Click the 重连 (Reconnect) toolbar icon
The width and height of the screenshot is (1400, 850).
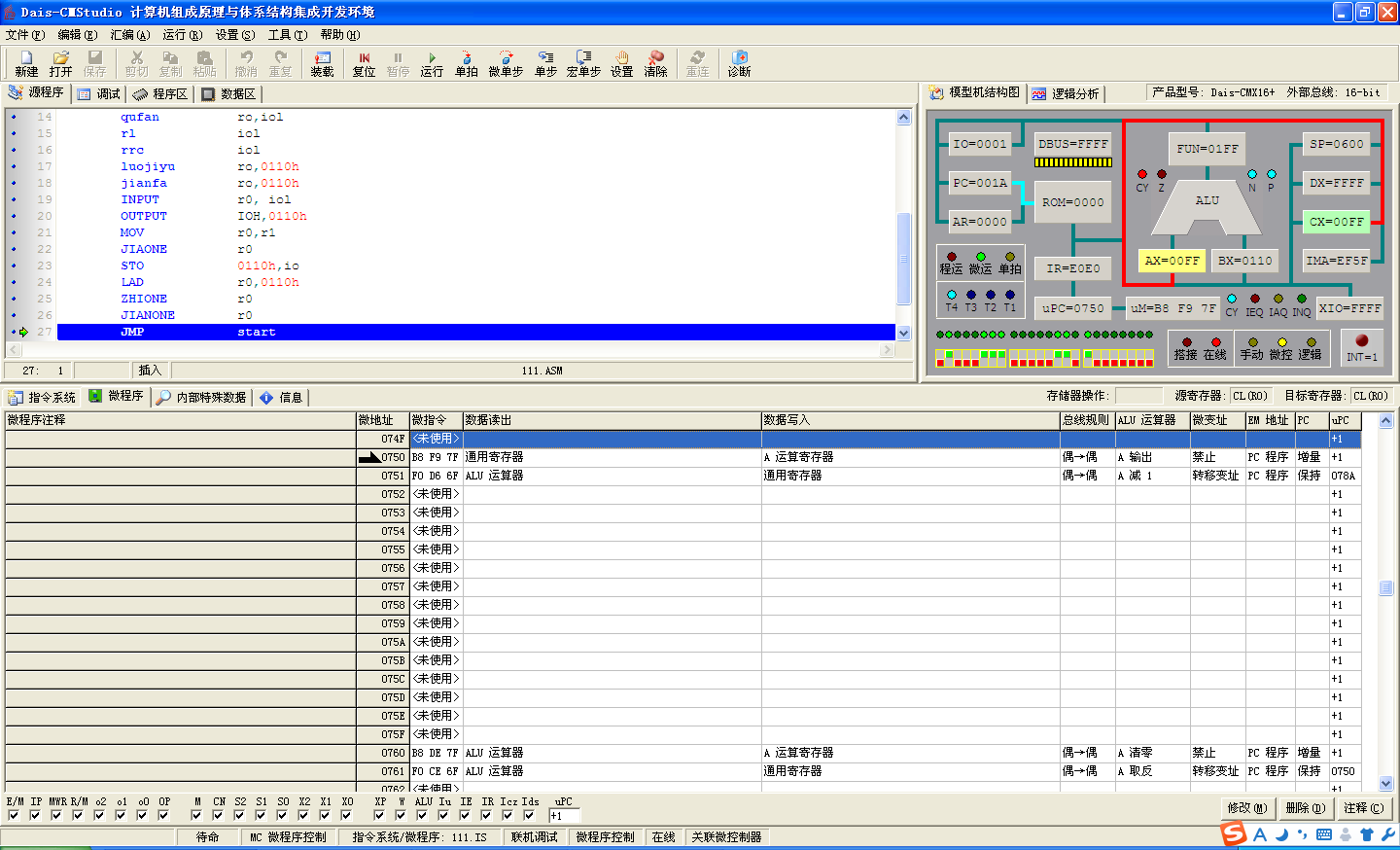tap(697, 64)
